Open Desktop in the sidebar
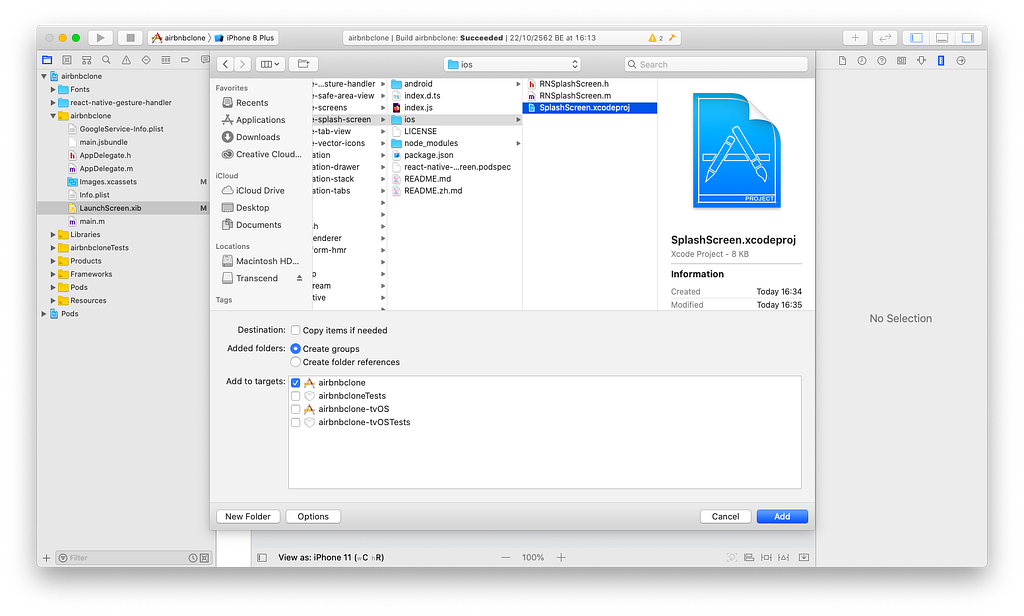 252,208
